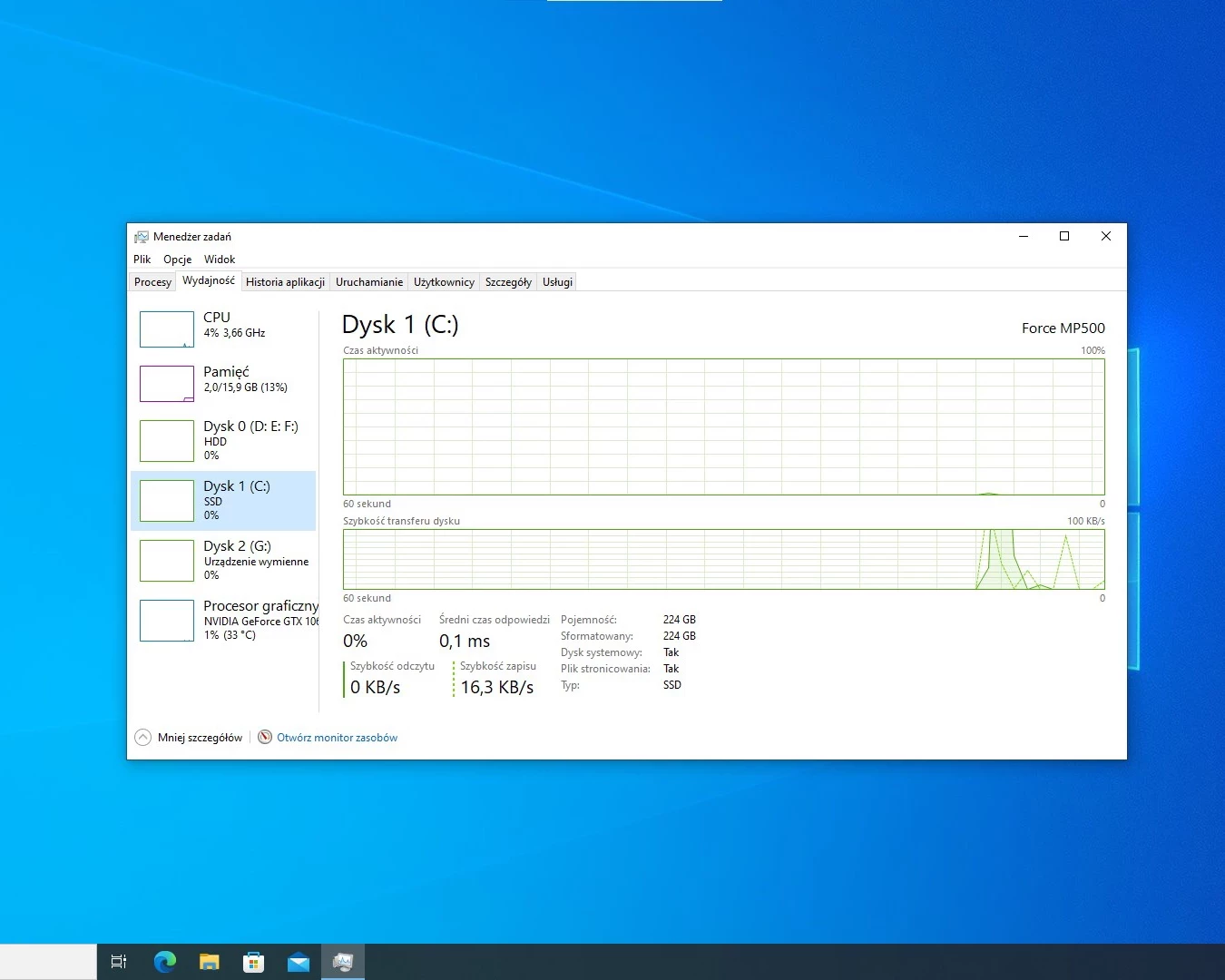This screenshot has width=1225, height=980.
Task: Click the Pojemność 224 GB value
Action: (680, 620)
